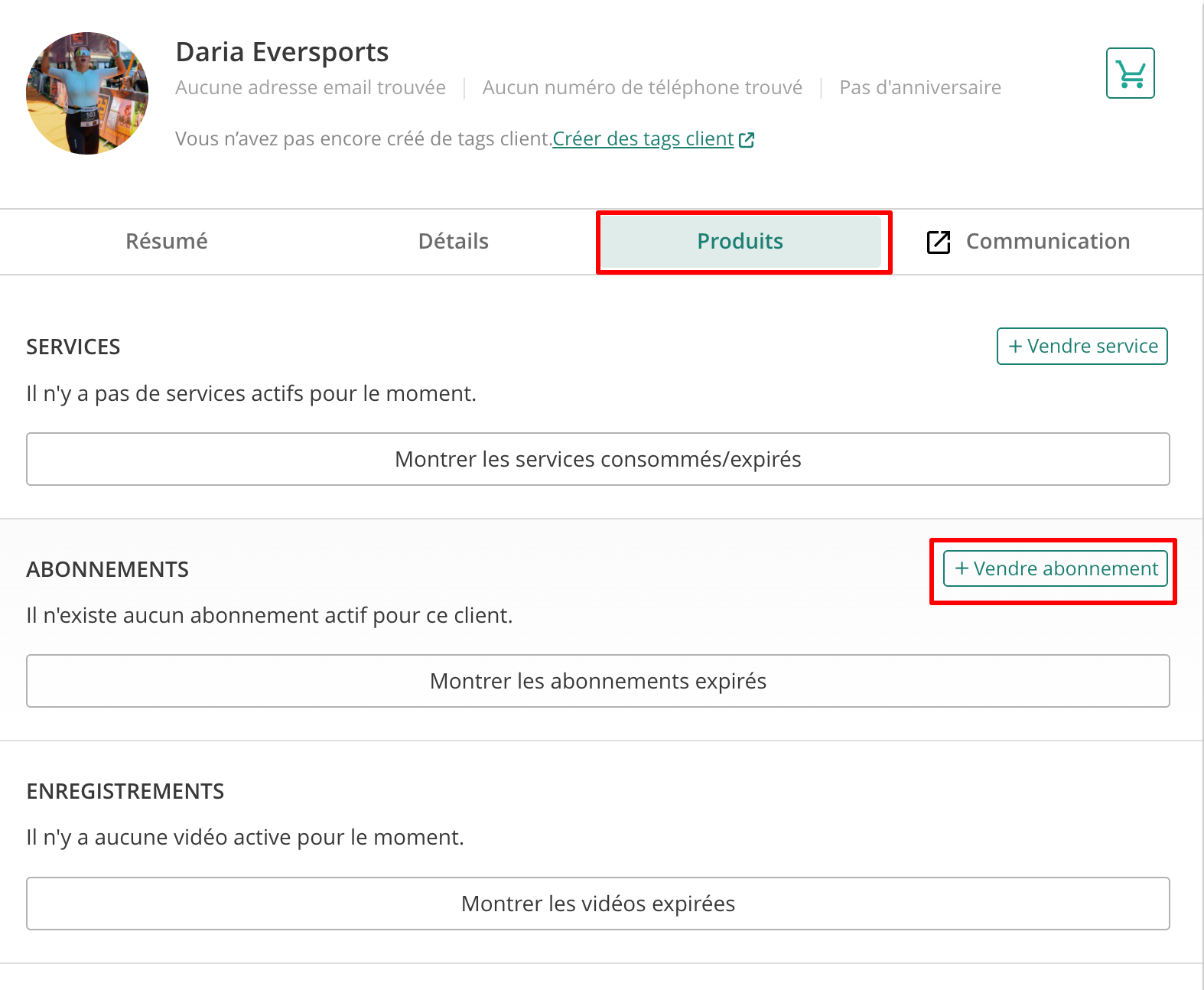Click the Daria Eversports client name
Image resolution: width=1204 pixels, height=990 pixels.
[x=282, y=52]
